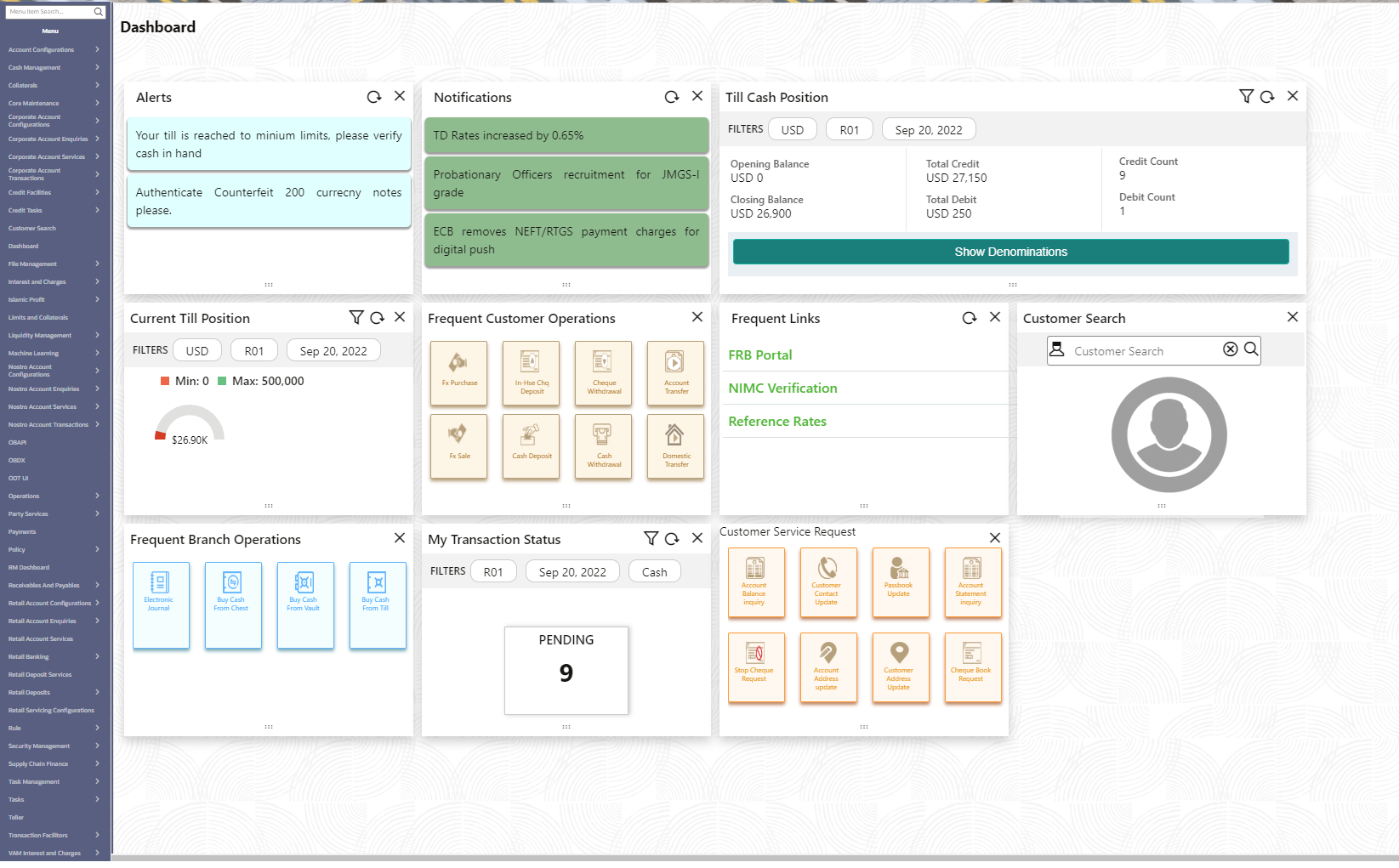Expand Core Maintenance menu
This screenshot has height=868, width=1399.
(97, 103)
